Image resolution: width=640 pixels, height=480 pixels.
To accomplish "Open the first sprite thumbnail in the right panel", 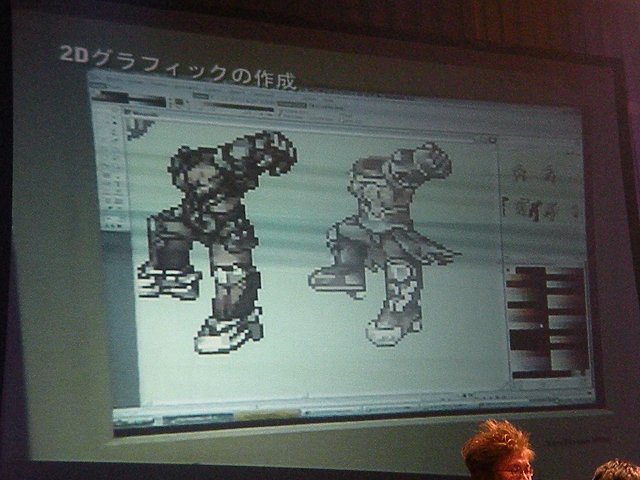I will point(520,175).
